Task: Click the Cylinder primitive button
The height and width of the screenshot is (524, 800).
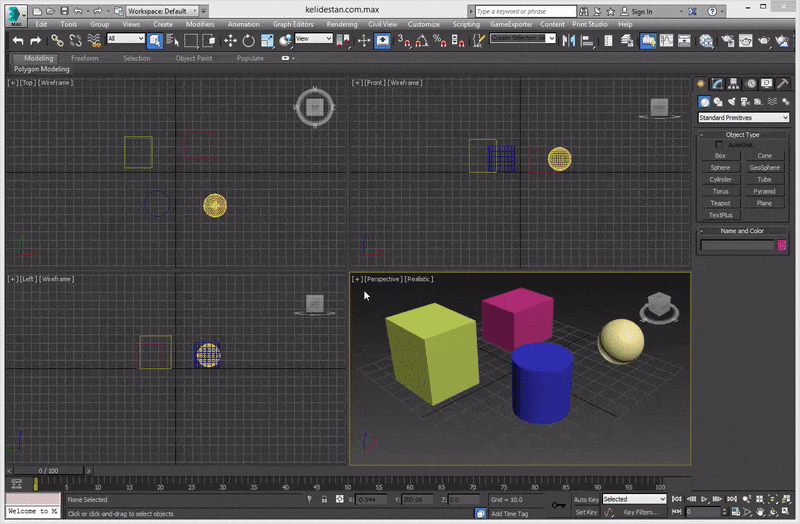Action: point(720,179)
